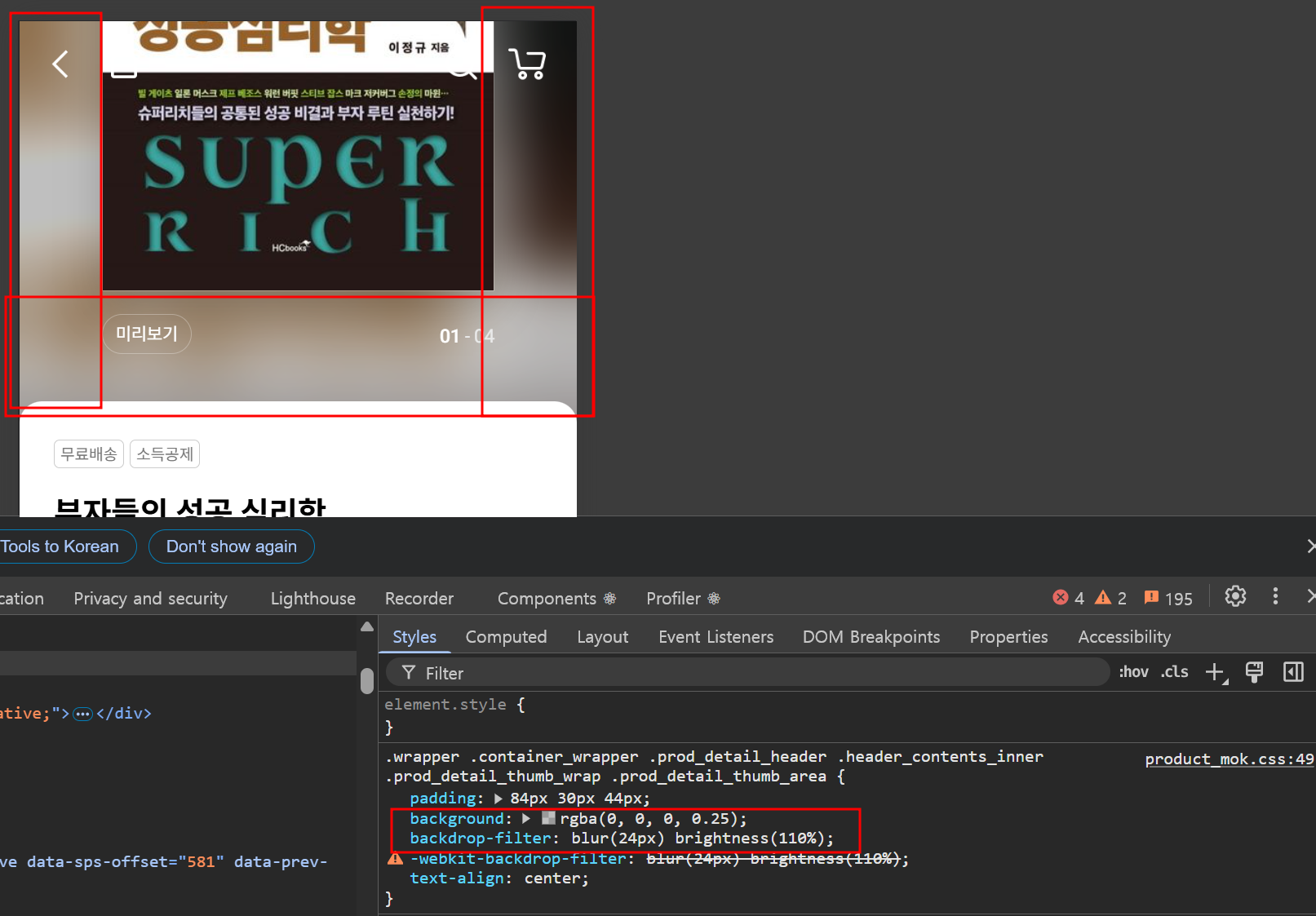This screenshot has width=1316, height=916.
Task: Toggle rendering emulations brush icon
Action: point(1254,672)
